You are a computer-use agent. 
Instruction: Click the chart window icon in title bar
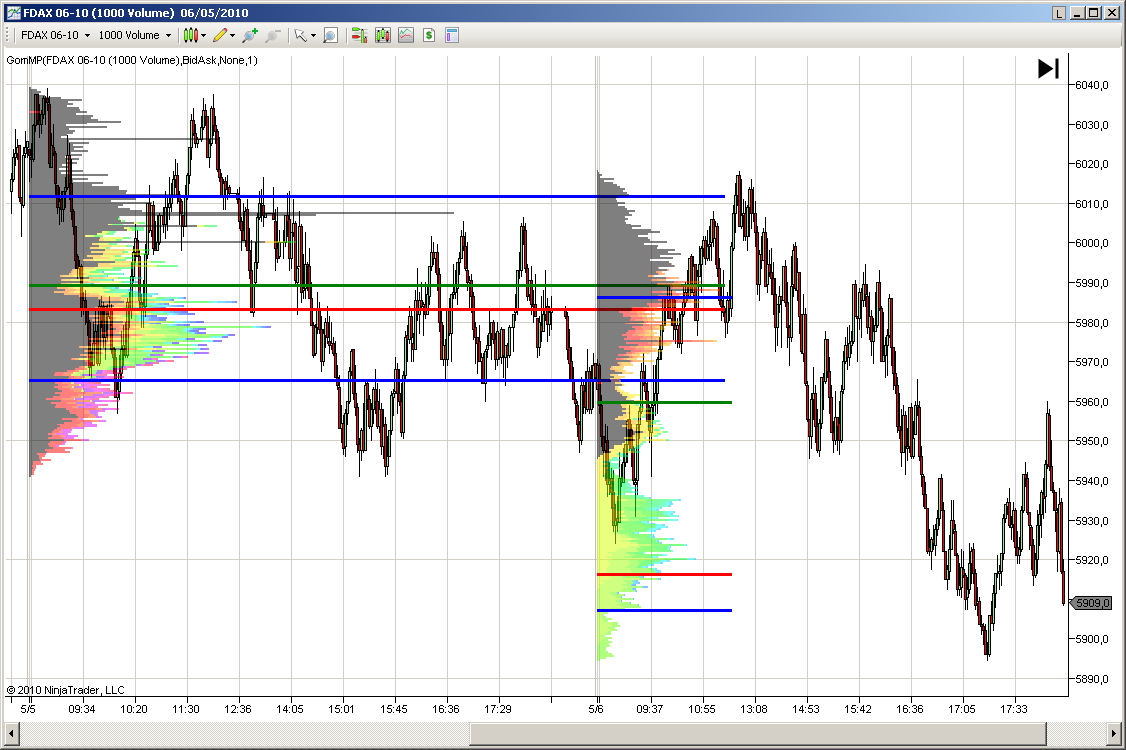[x=14, y=13]
